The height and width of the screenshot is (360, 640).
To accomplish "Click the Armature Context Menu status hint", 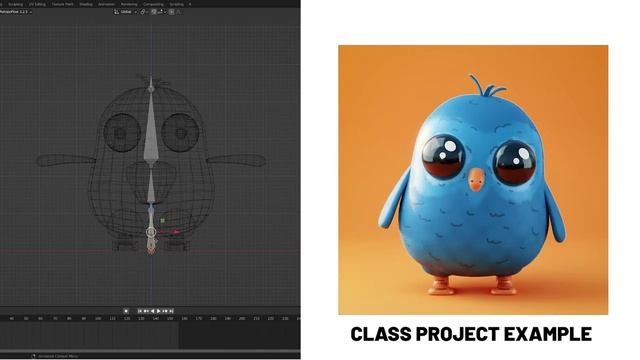I will (x=57, y=356).
